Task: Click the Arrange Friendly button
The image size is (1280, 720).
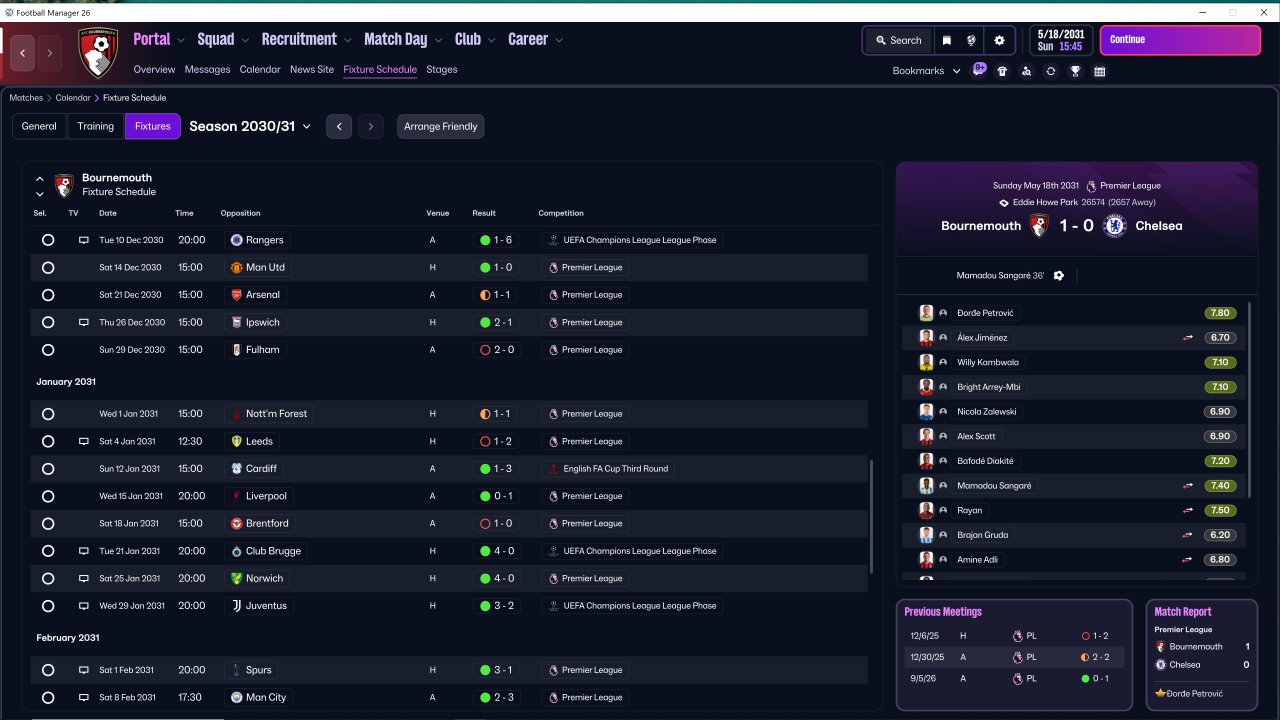Action: [441, 127]
